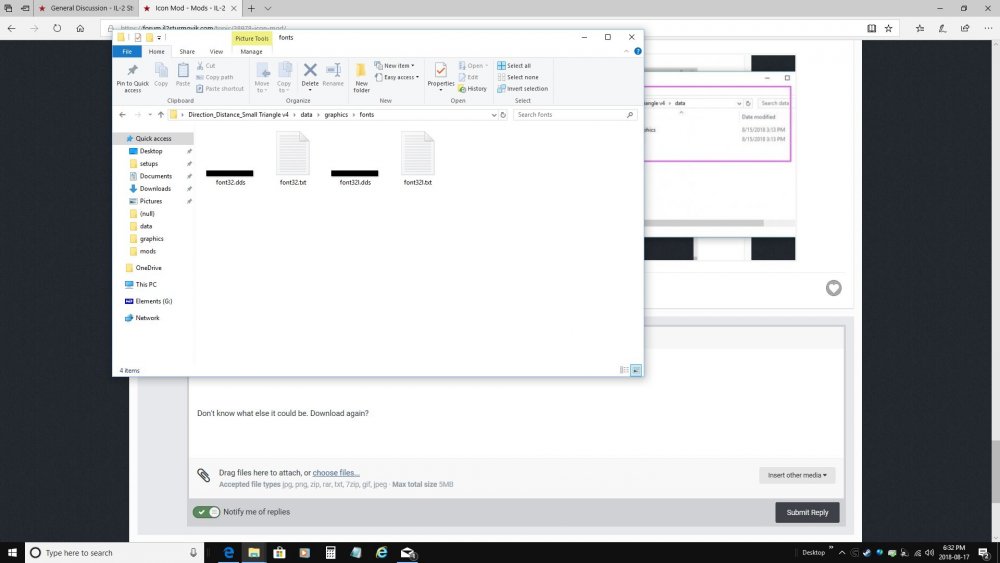The image size is (1000, 563).
Task: Click the Search fonts input field
Action: [570, 115]
